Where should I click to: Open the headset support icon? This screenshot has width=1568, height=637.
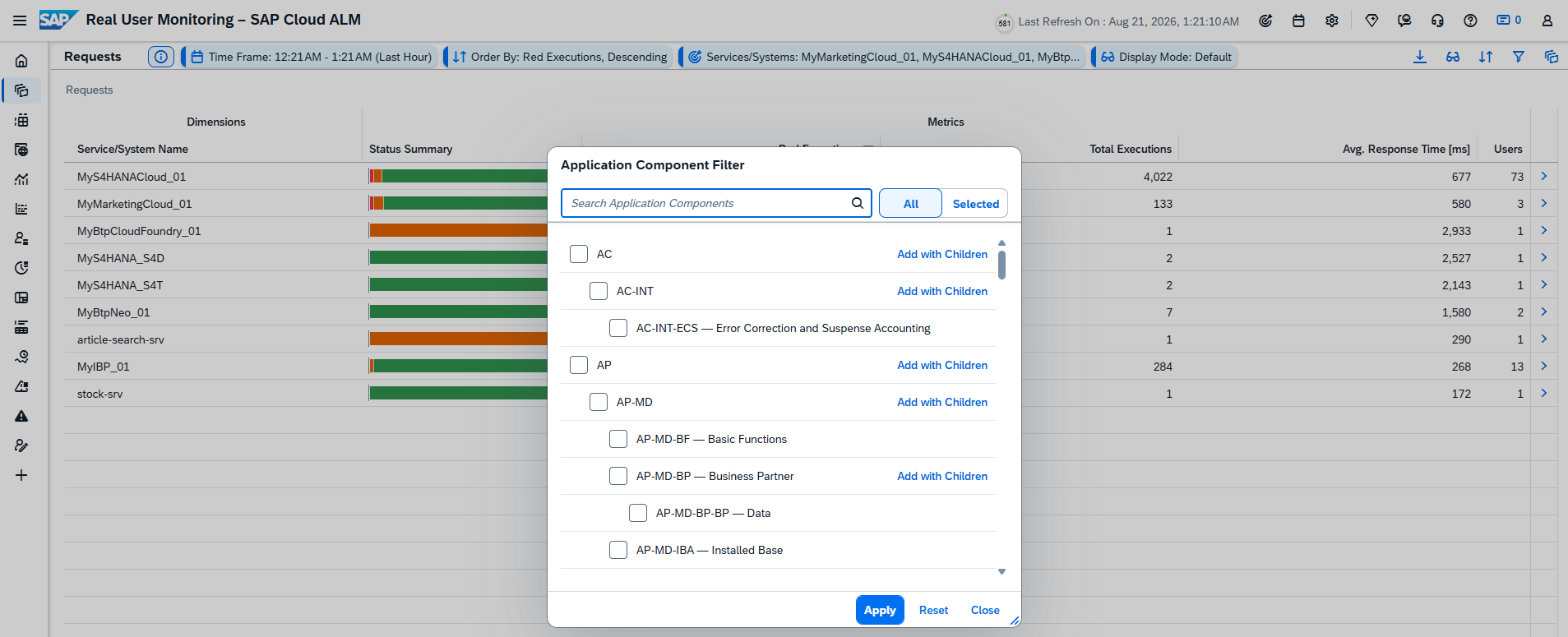pos(1437,21)
